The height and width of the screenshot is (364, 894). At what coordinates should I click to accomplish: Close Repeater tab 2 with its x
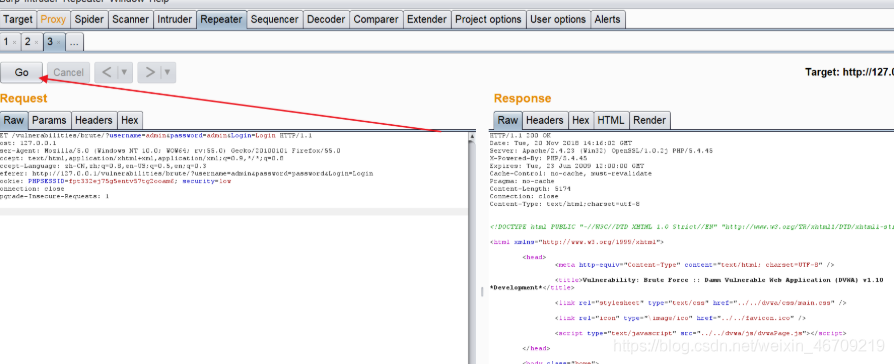click(36, 42)
